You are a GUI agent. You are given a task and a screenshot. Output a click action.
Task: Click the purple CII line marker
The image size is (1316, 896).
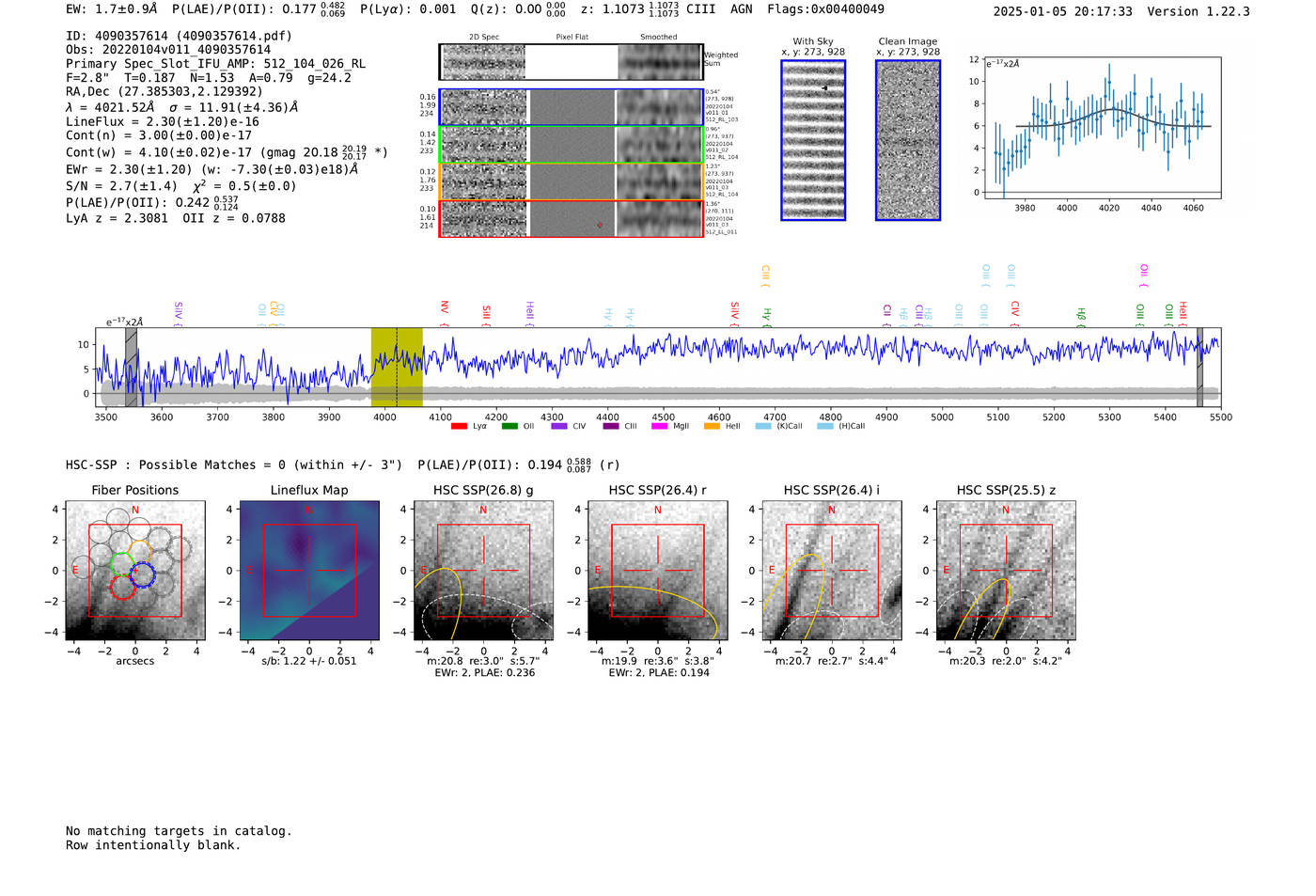[x=887, y=316]
